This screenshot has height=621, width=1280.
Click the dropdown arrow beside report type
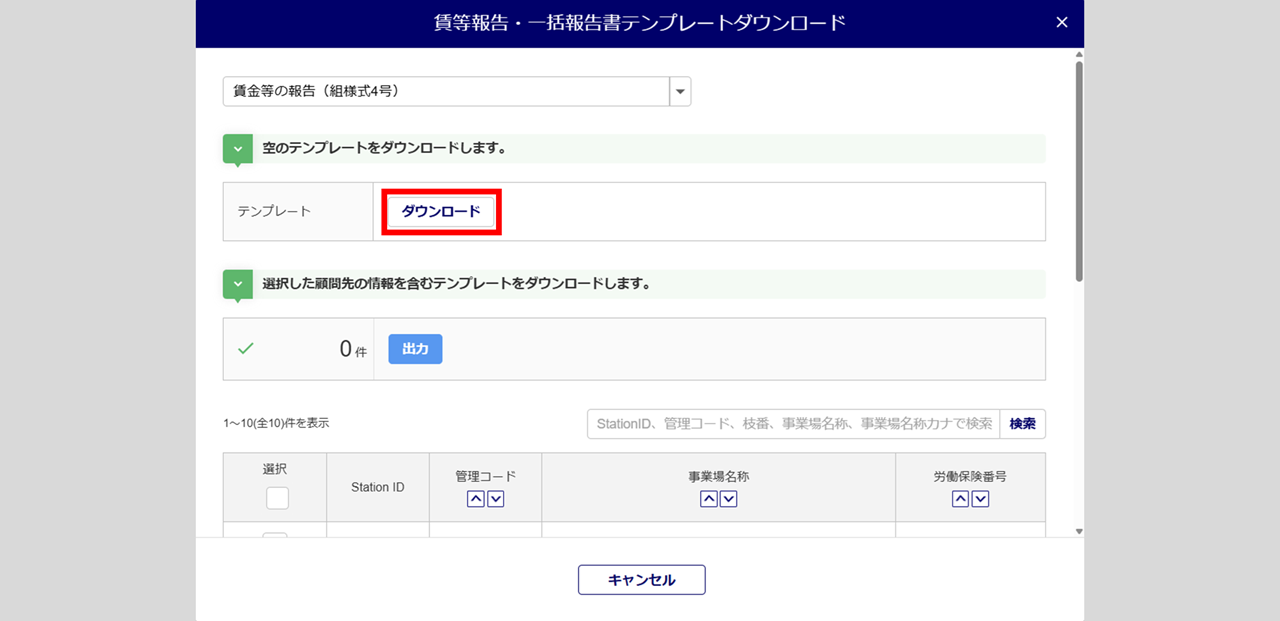point(680,91)
